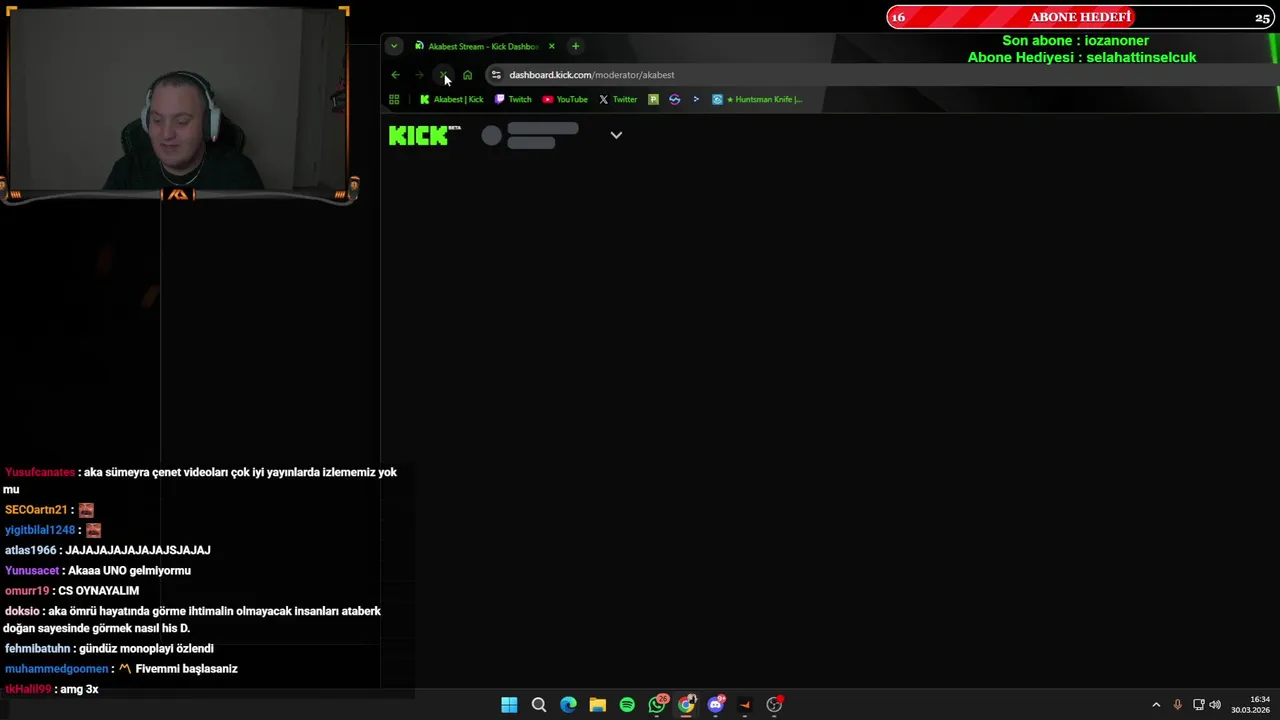Click the loading channel avatar placeholder
Screen dimensions: 1280x720
[491, 136]
